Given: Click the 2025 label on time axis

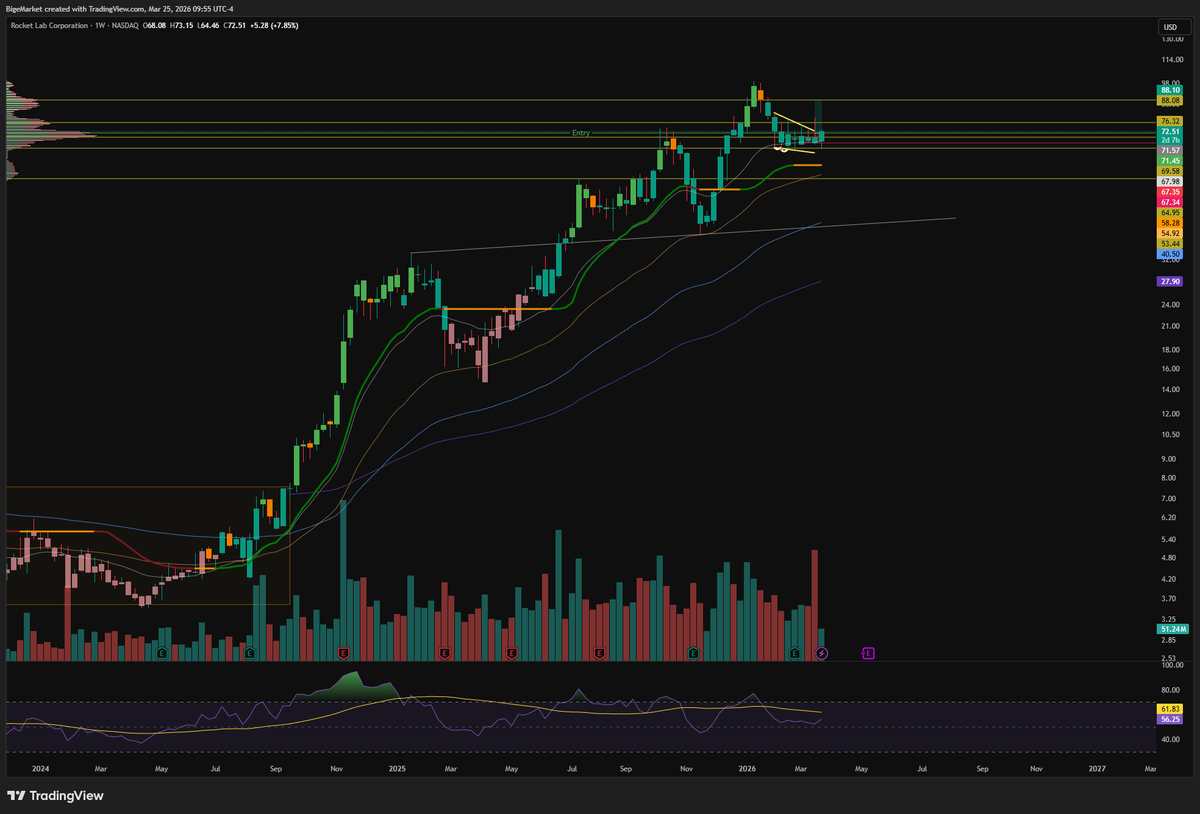Looking at the screenshot, I should click(397, 769).
